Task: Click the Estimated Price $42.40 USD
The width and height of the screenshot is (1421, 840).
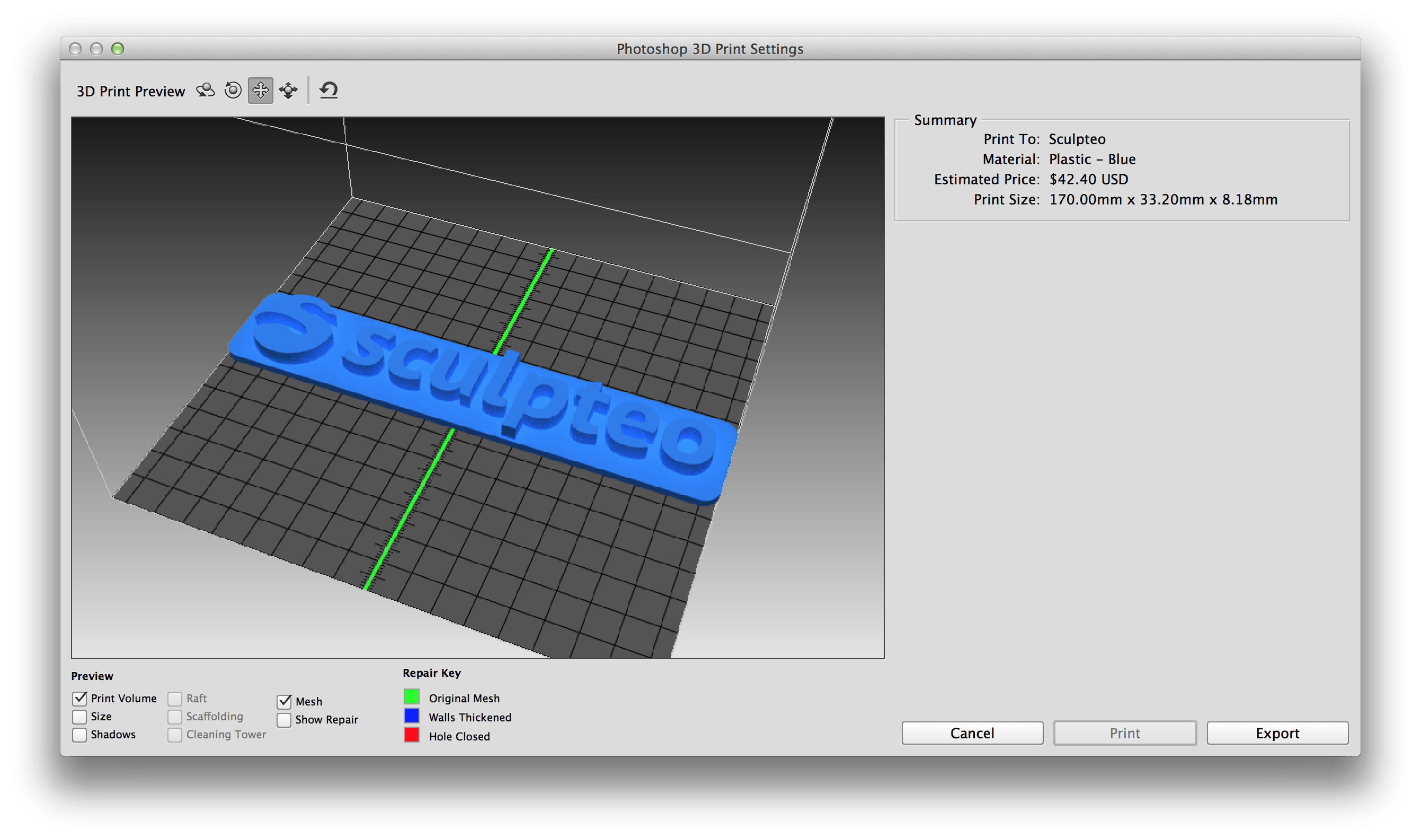Action: click(x=1088, y=180)
